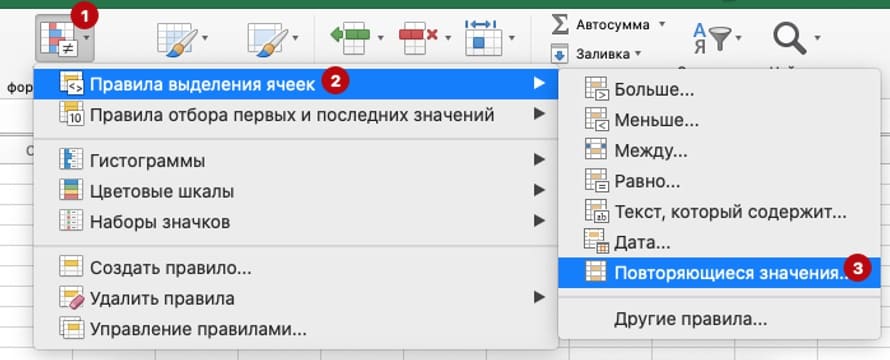The width and height of the screenshot is (890, 360).
Task: Click the Автосумма label
Action: (612, 25)
